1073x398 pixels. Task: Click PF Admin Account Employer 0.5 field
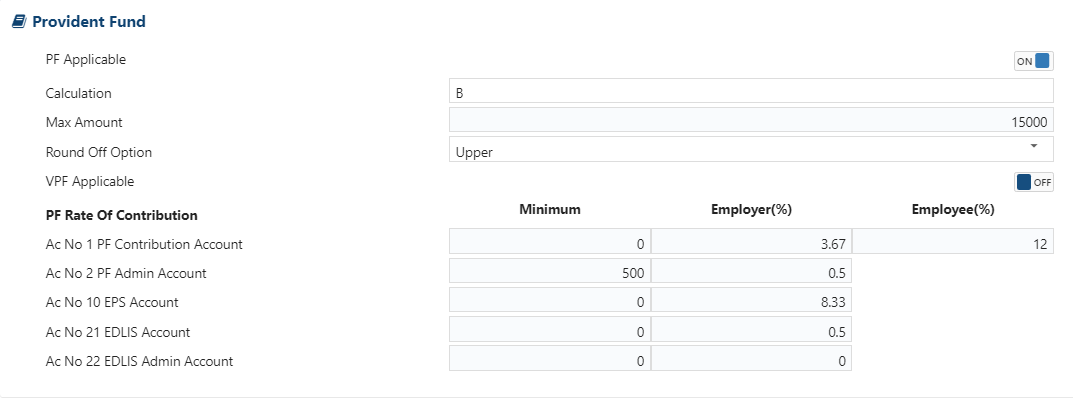point(751,271)
